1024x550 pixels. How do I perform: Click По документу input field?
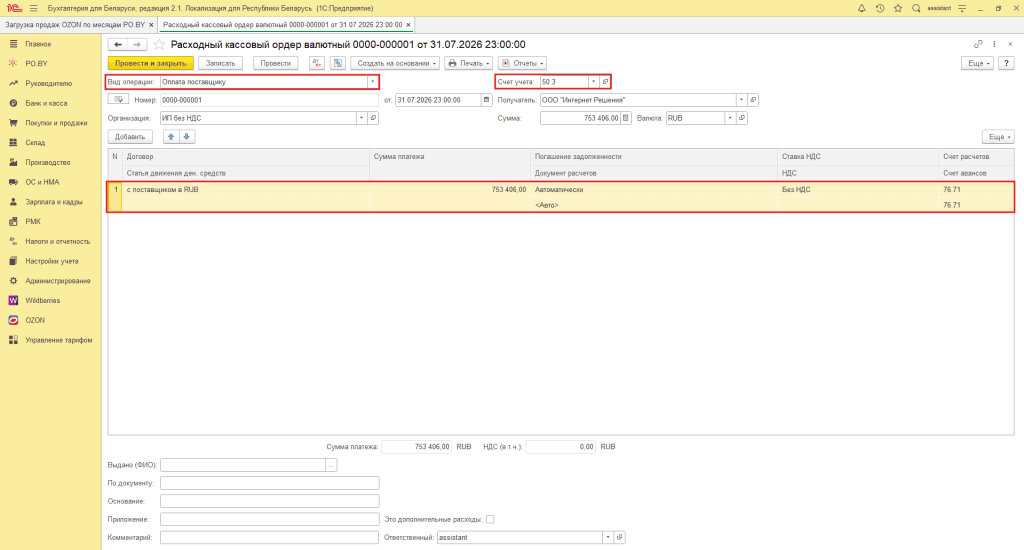coord(270,483)
